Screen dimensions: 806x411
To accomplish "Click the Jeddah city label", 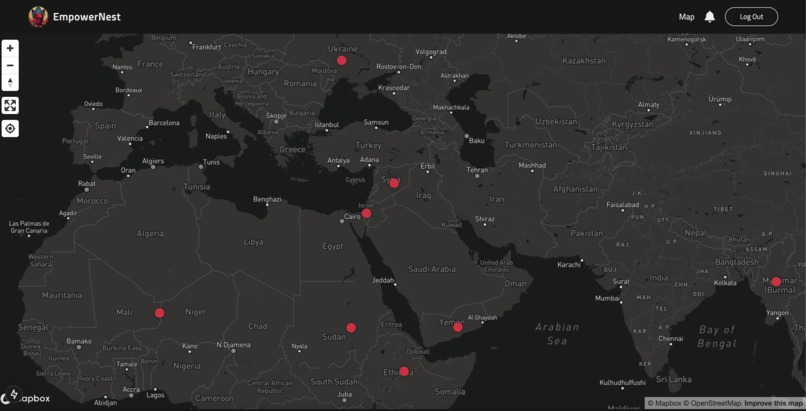I will click(383, 281).
